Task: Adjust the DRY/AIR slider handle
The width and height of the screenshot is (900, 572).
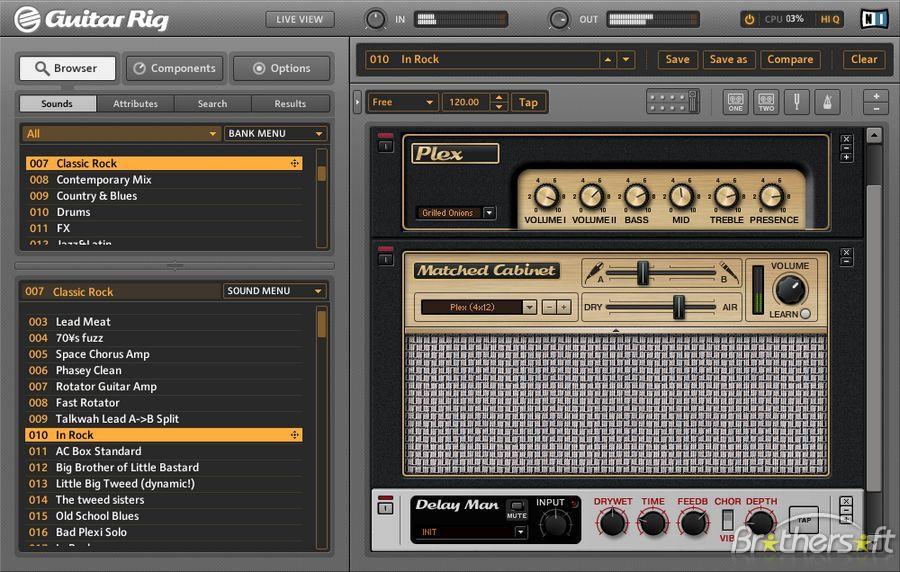Action: click(x=678, y=306)
